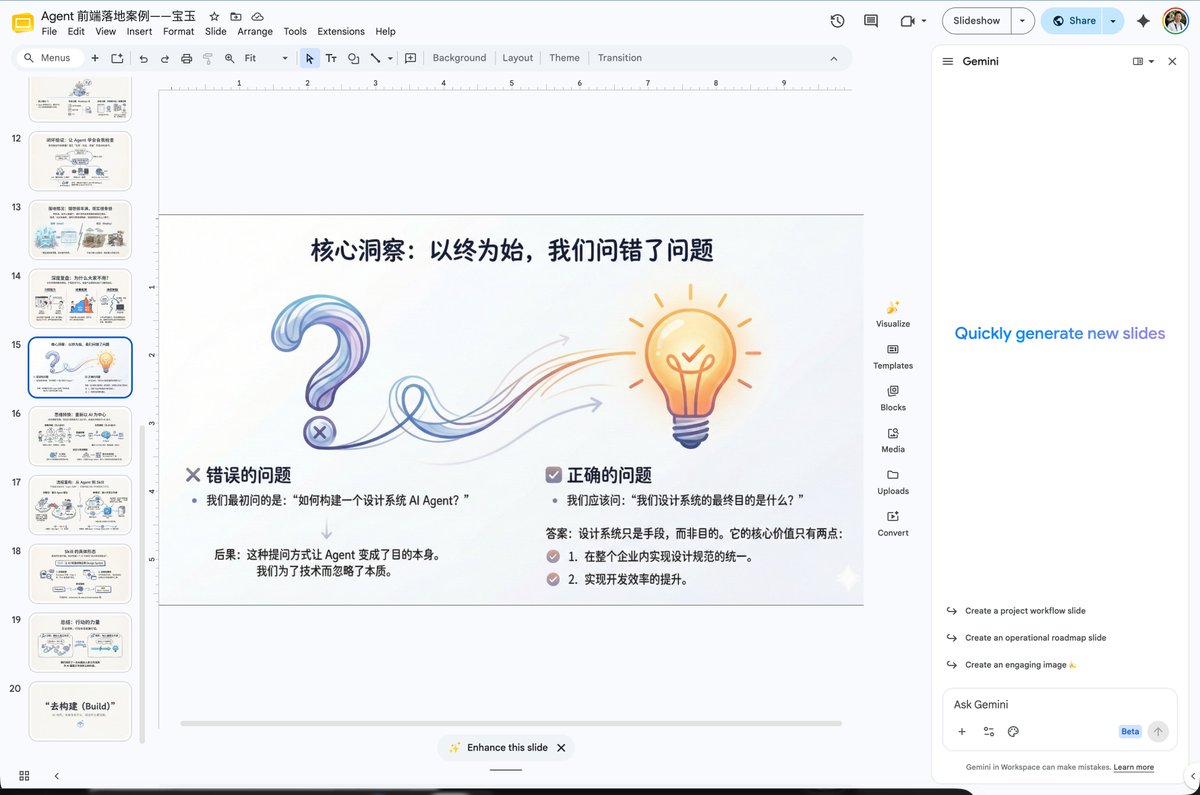
Task: Open the Templates sidebar tool
Action: 893,355
